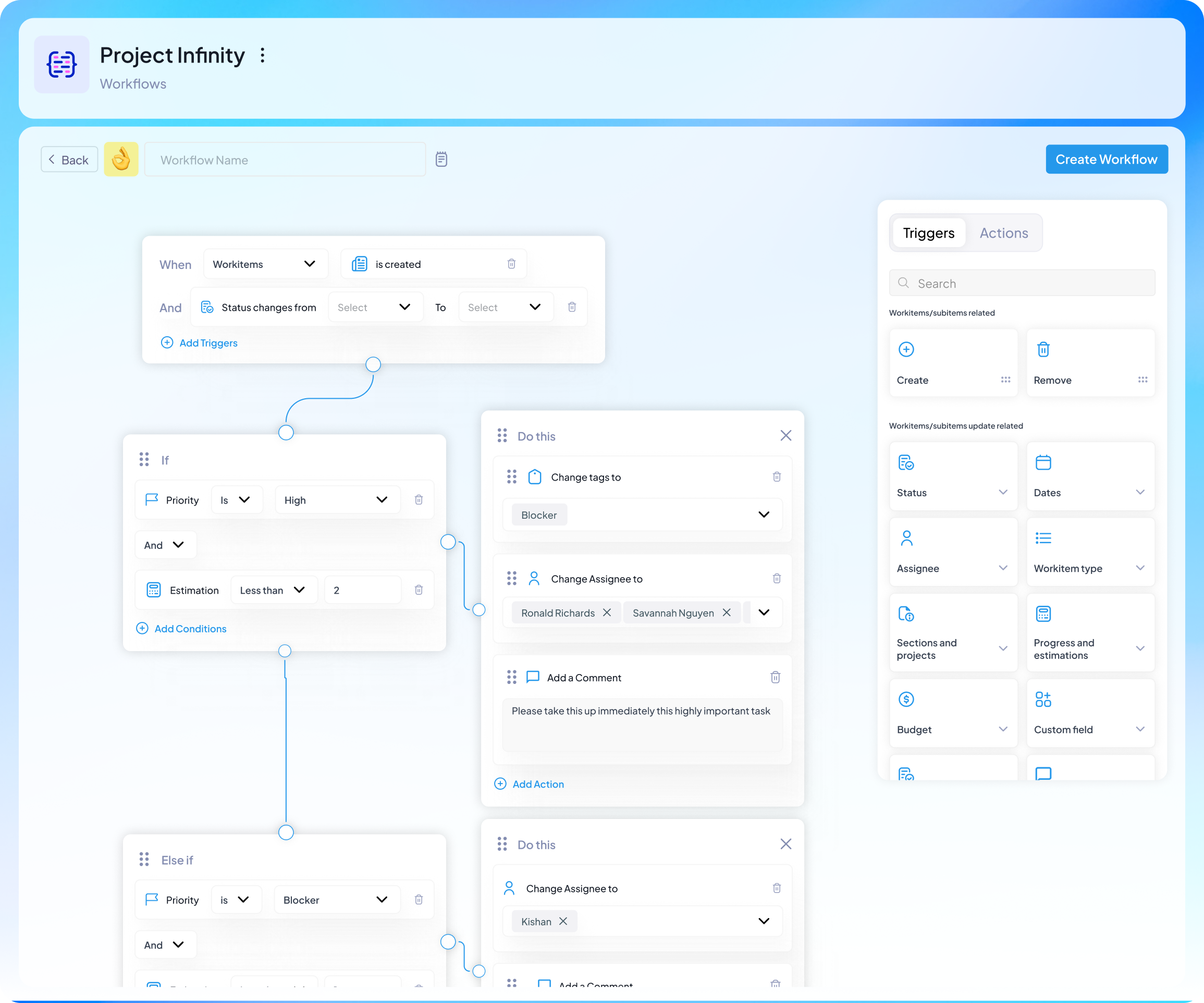Click the notes icon beside Workflow Name
1204x1003 pixels.
click(441, 159)
